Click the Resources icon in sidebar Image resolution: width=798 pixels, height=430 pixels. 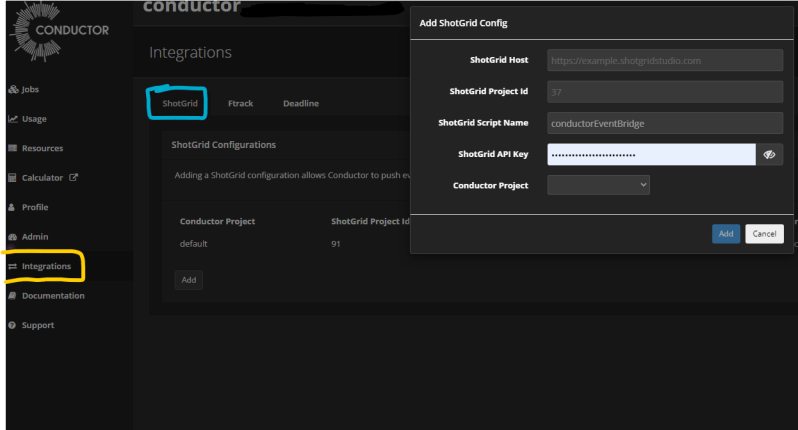[13, 148]
